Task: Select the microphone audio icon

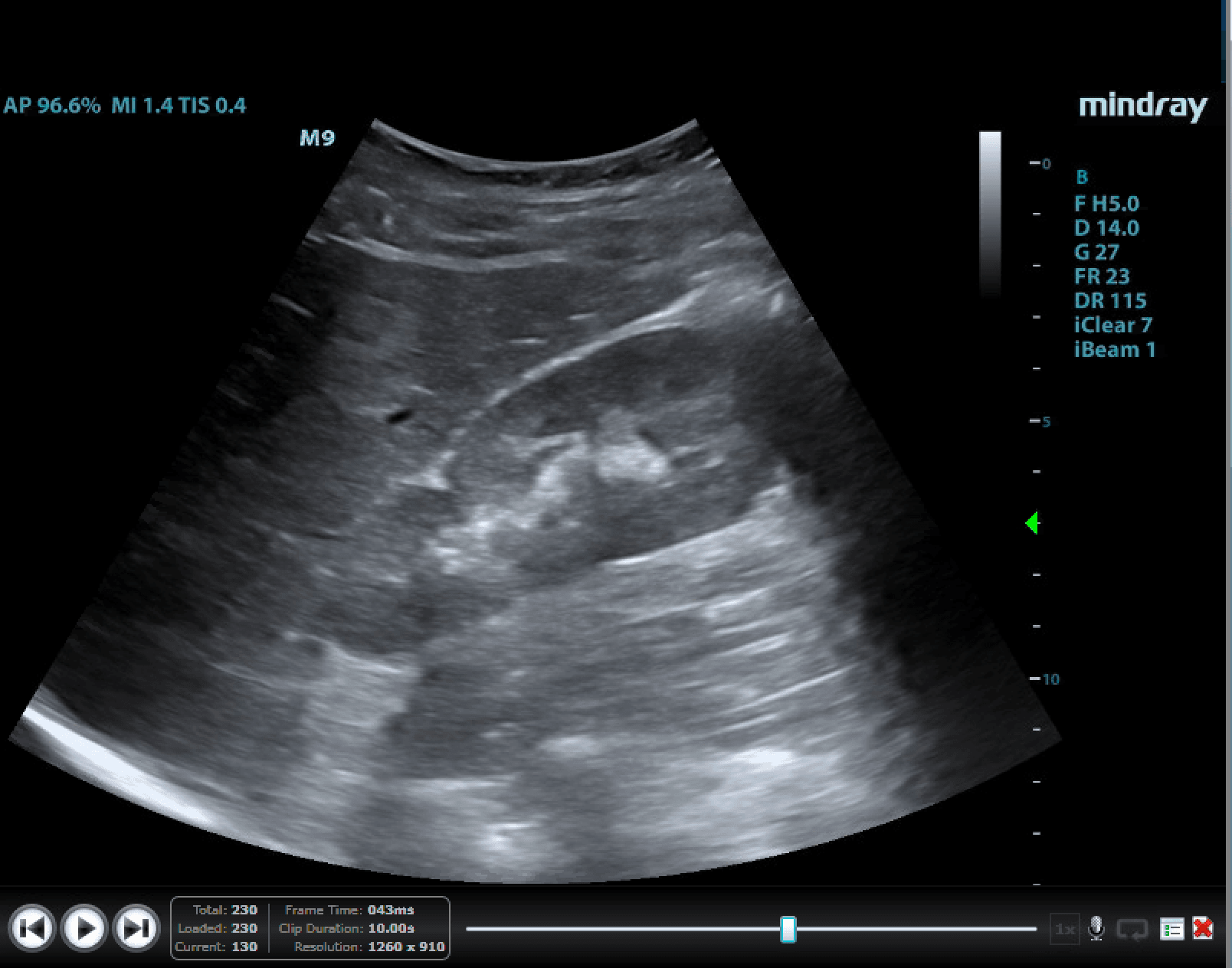Action: point(1097,927)
